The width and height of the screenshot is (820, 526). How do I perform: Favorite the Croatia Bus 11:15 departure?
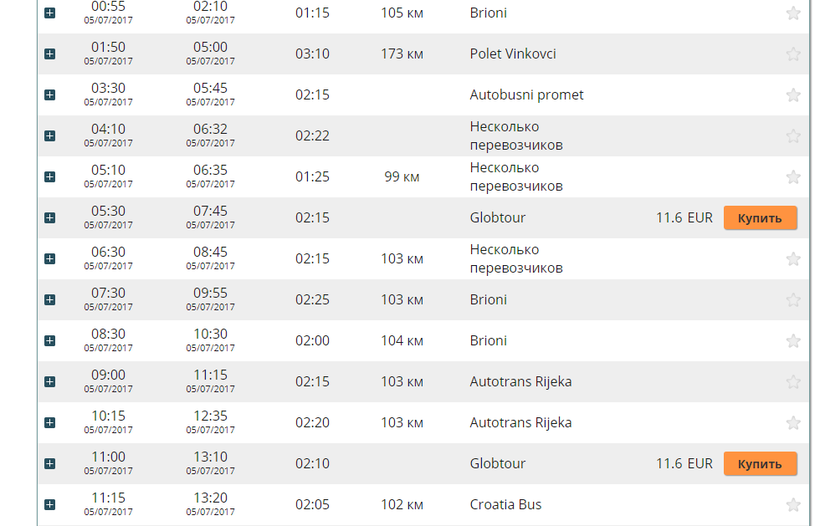click(793, 505)
